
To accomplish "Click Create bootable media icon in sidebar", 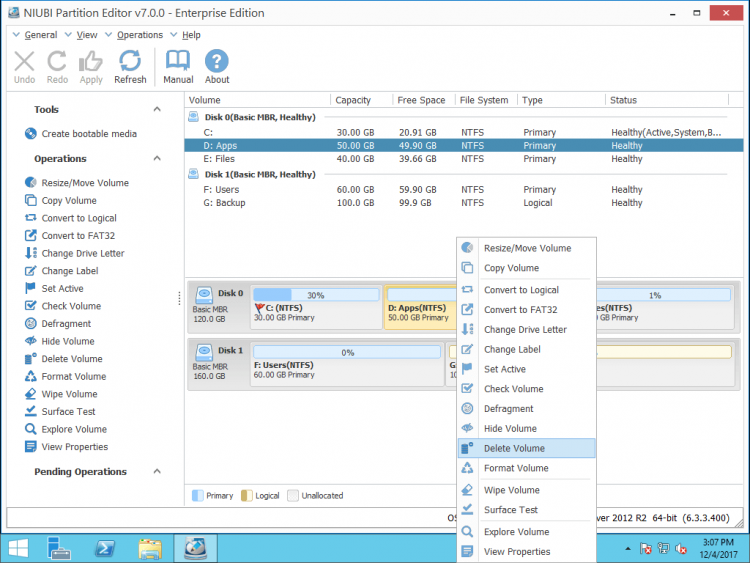I will pyautogui.click(x=31, y=133).
